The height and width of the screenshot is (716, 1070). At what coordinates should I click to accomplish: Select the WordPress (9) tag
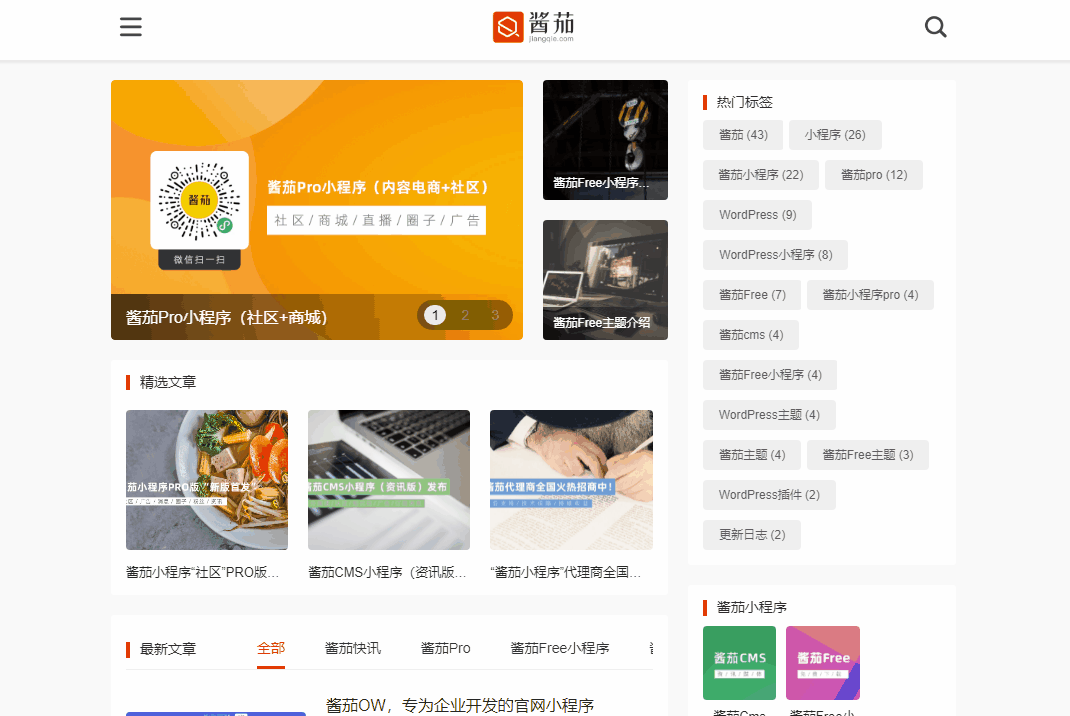coord(757,215)
